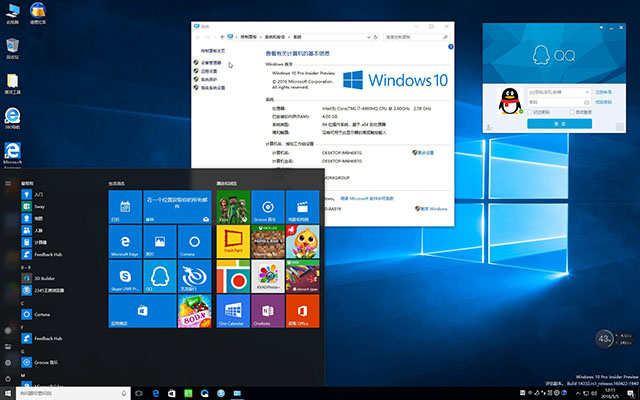Open the Minecraft tile

(x=267, y=241)
